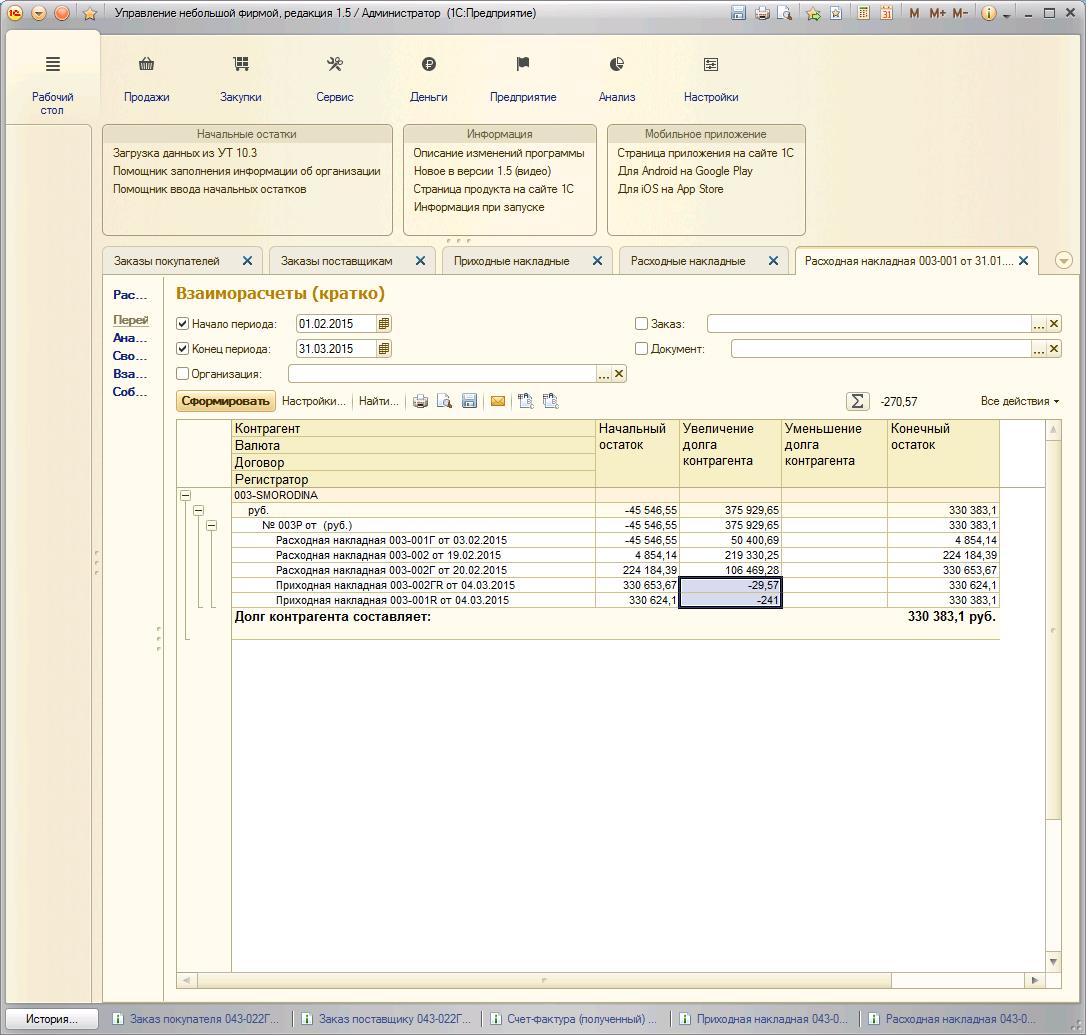Save the report with the diskette icon

(x=469, y=401)
